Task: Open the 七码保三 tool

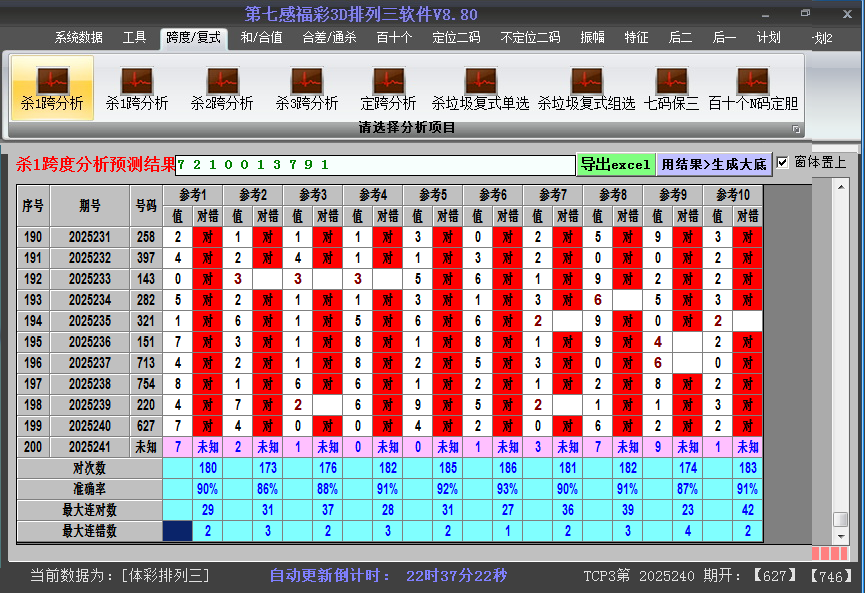Action: pyautogui.click(x=671, y=88)
